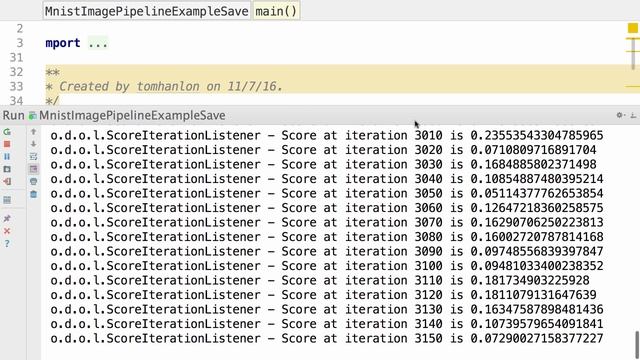640x360 pixels.
Task: Expand the folded import statements
Action: tap(98, 43)
